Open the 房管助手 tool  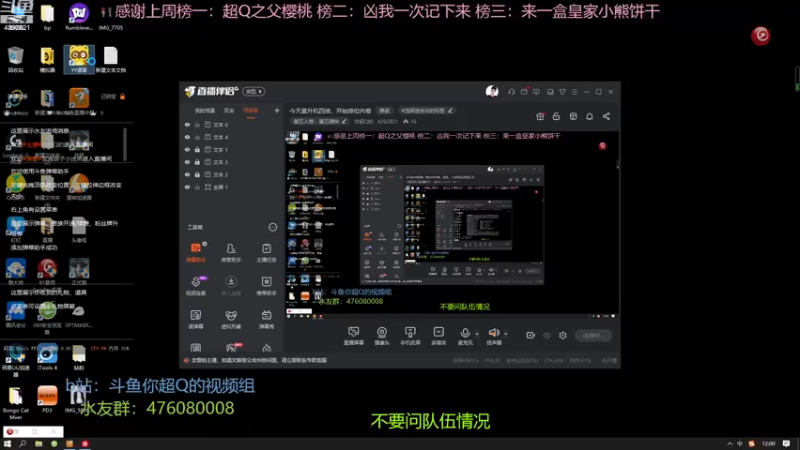[x=231, y=253]
